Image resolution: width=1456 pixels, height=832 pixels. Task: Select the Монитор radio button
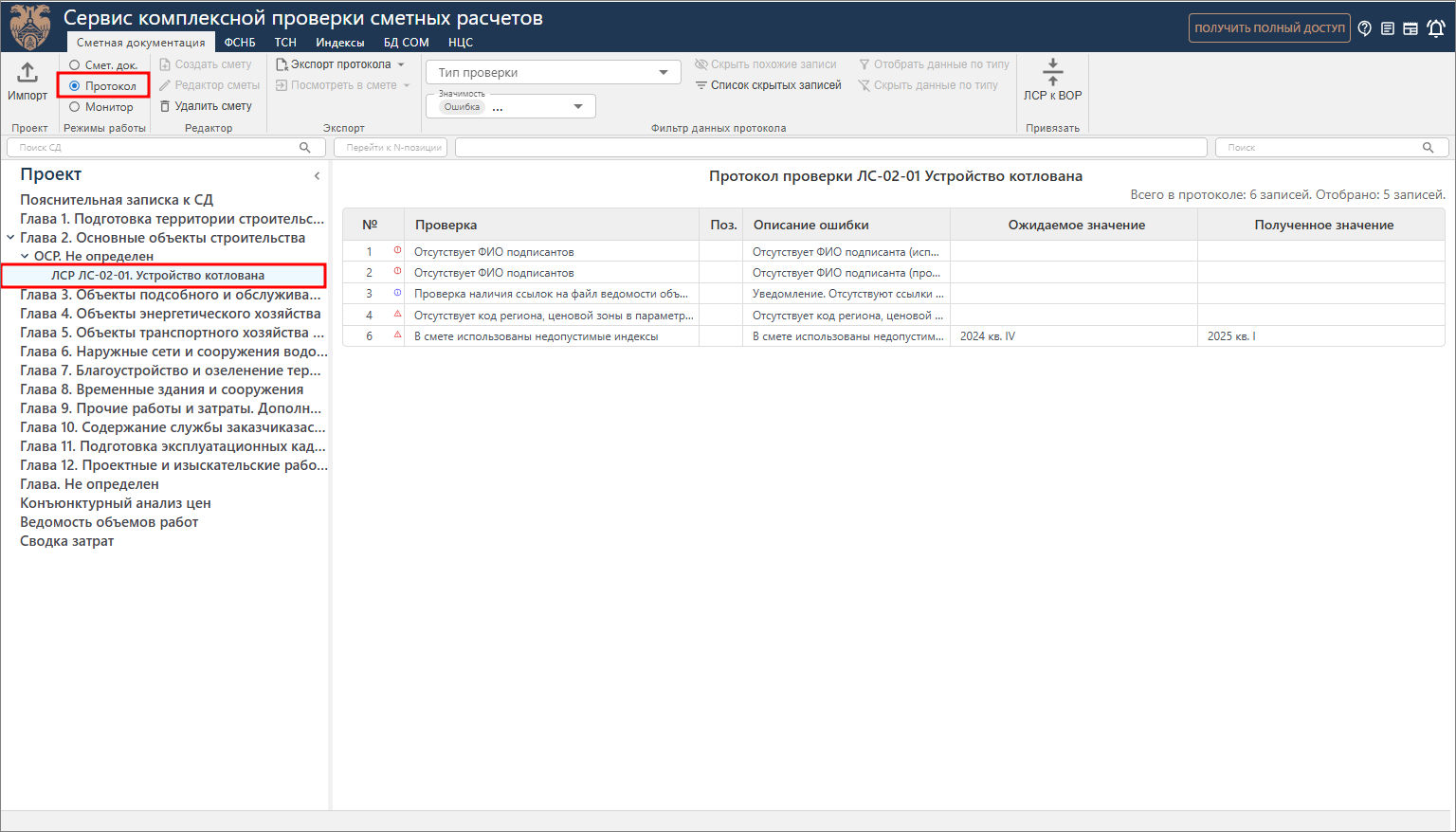click(x=74, y=107)
